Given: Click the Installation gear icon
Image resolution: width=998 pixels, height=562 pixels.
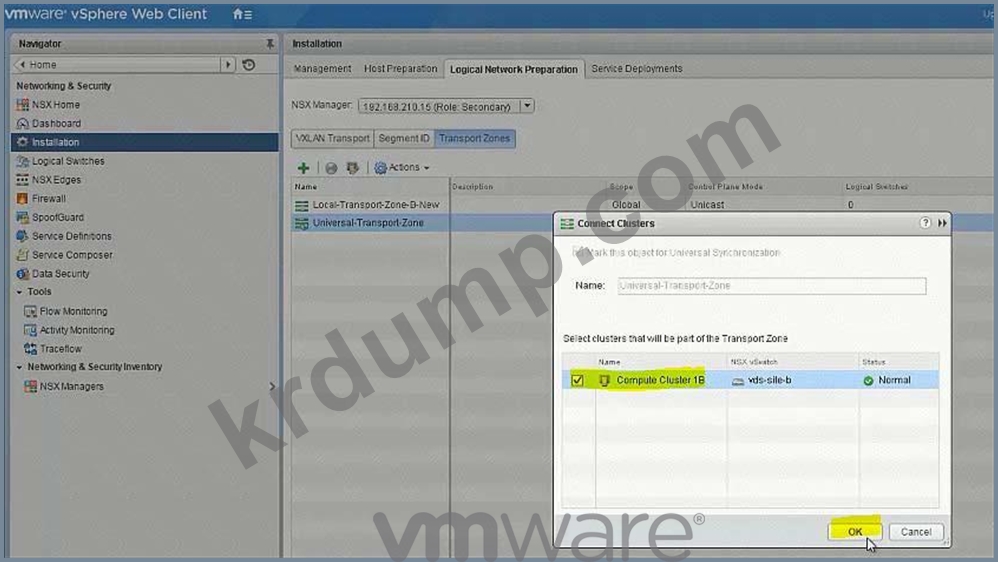Looking at the screenshot, I should click(x=22, y=142).
